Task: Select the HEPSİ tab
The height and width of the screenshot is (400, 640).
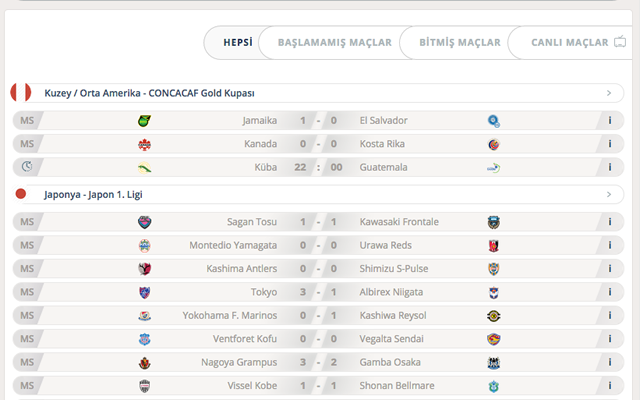Action: pos(237,42)
